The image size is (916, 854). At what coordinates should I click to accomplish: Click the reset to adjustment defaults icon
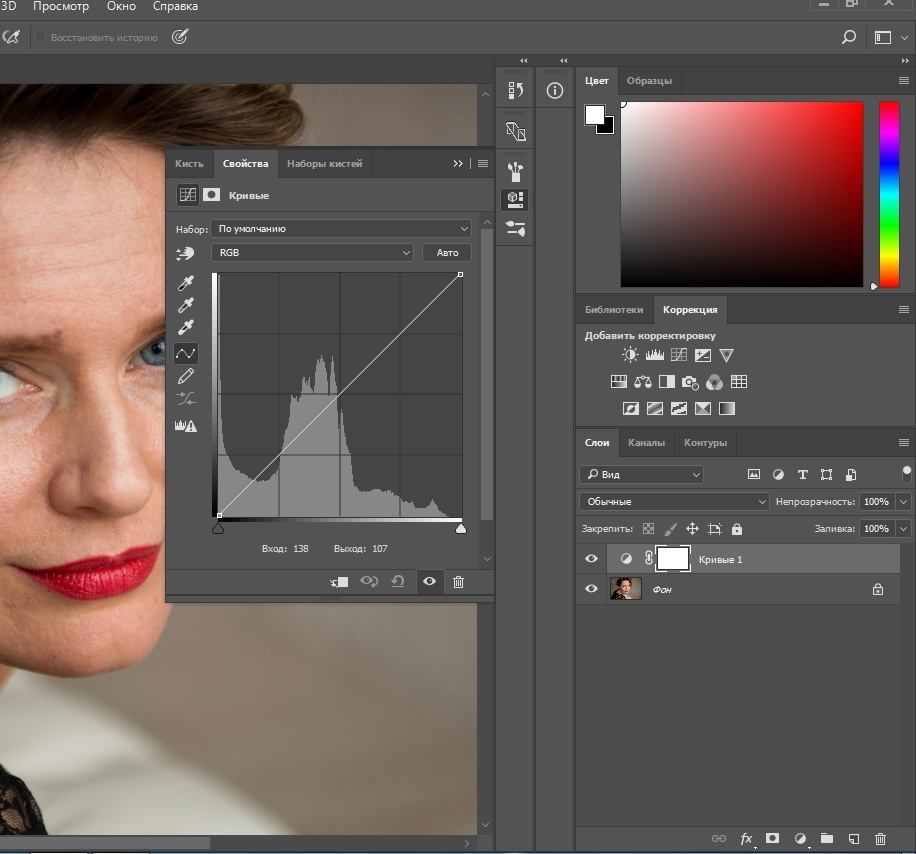point(398,582)
